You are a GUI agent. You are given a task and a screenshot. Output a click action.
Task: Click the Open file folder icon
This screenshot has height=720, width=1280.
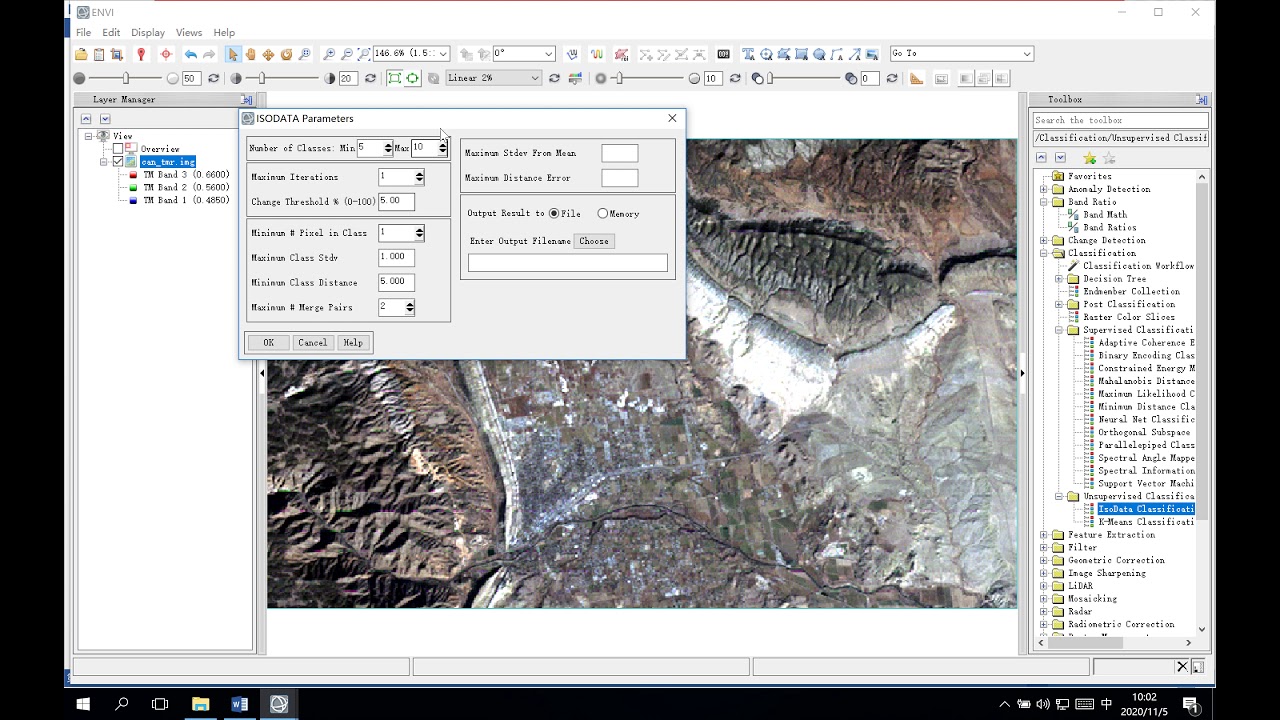click(81, 54)
